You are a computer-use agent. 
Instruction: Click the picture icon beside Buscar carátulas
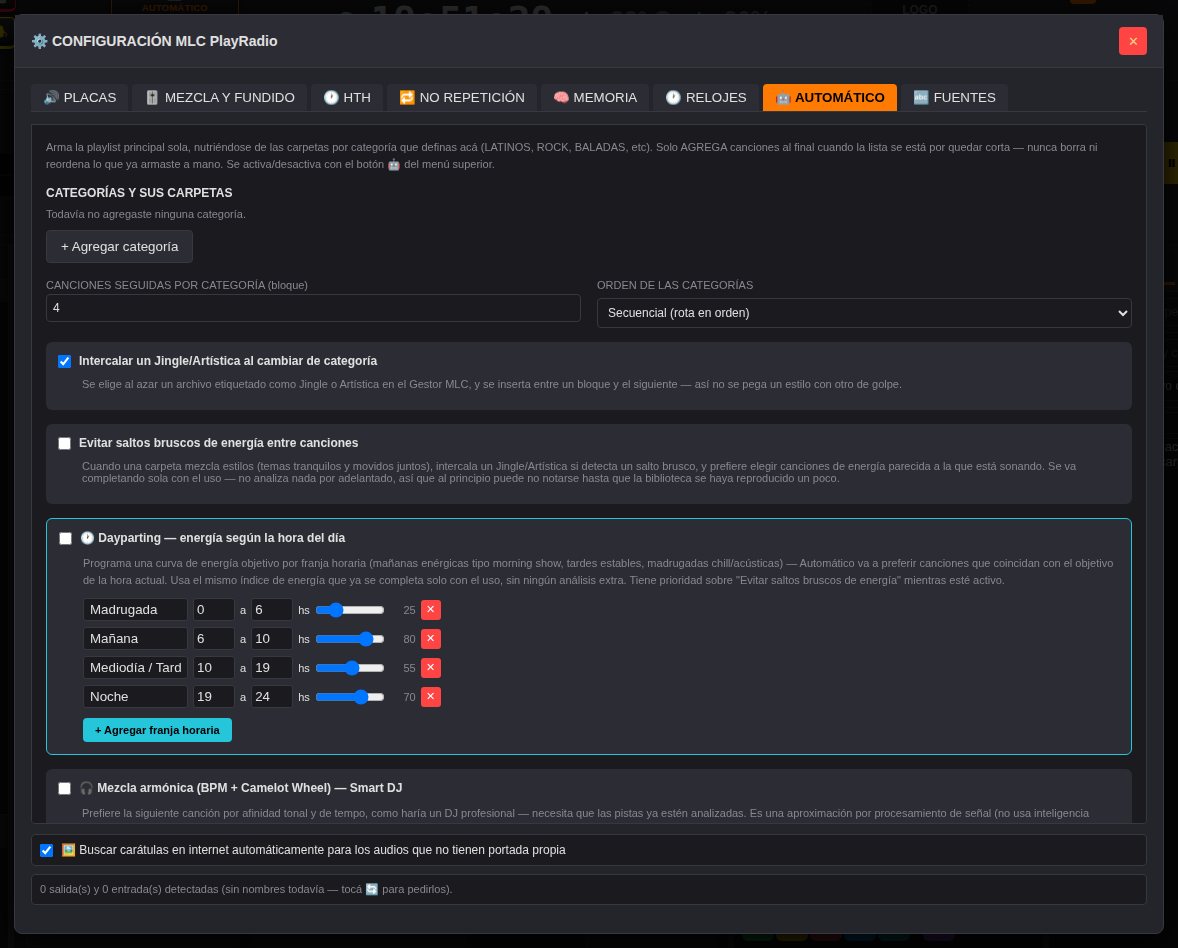68,850
